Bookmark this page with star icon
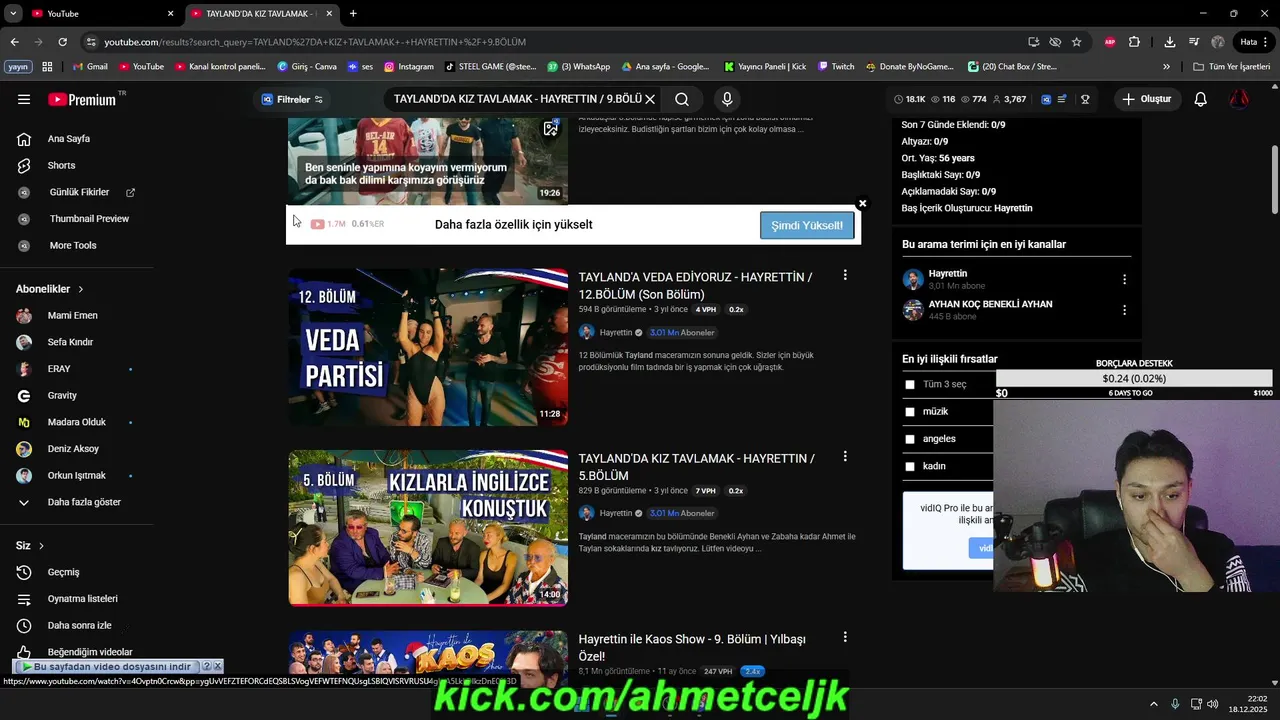This screenshot has width=1280, height=720. [x=1076, y=42]
